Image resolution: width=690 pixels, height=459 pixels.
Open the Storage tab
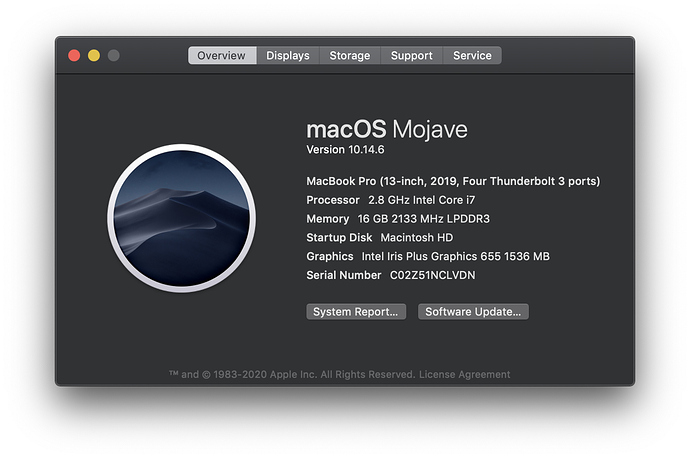[350, 55]
